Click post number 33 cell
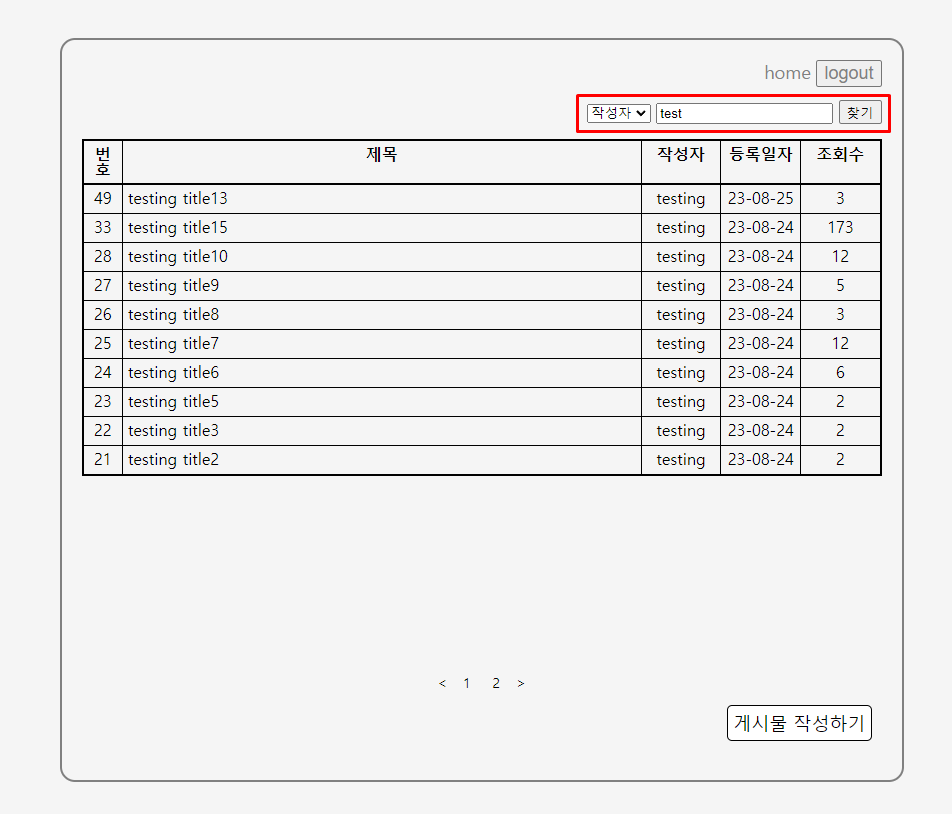952x814 pixels. (103, 228)
